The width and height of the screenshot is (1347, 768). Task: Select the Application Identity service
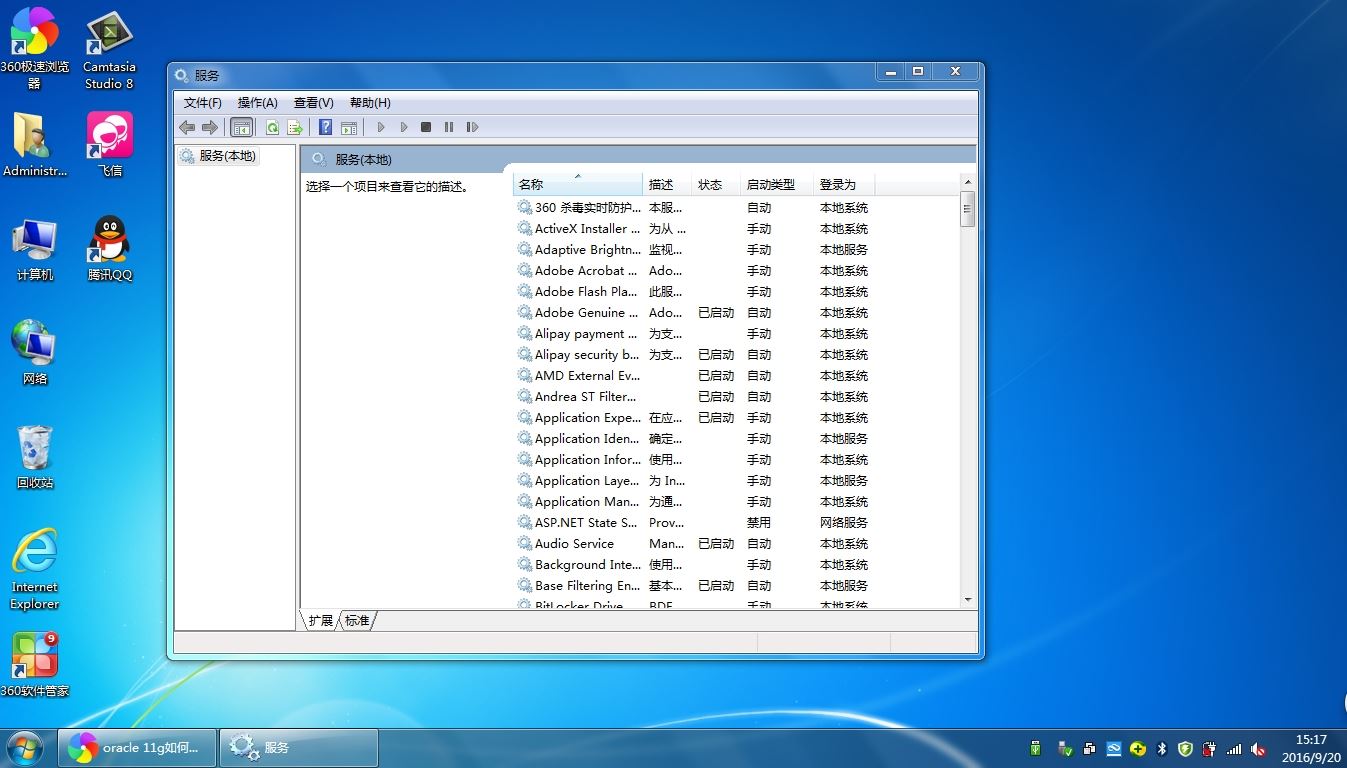[x=693, y=439]
